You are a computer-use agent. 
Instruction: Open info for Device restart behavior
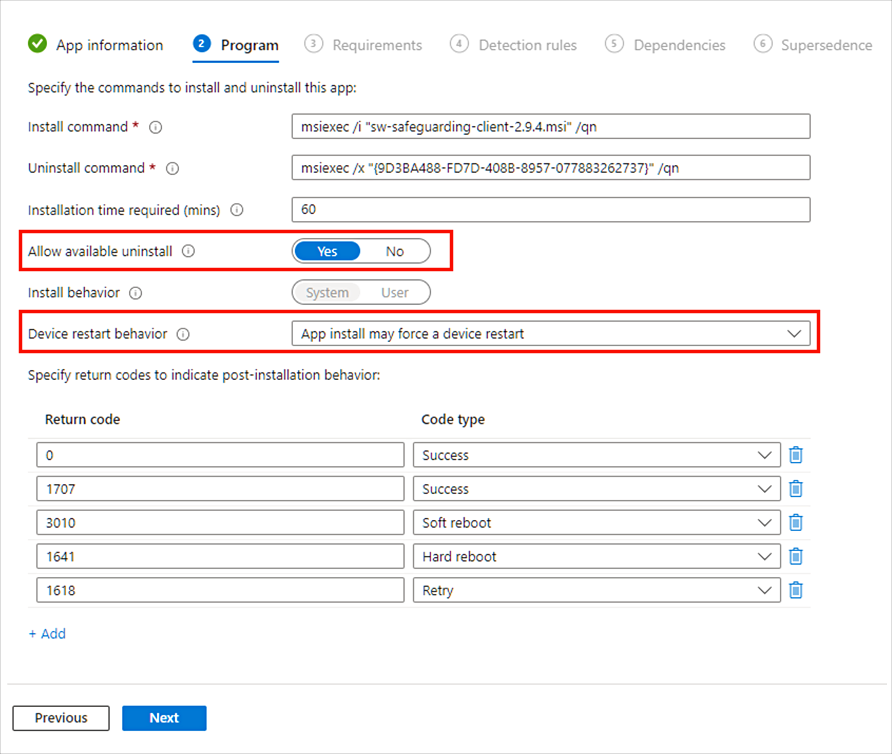pos(183,335)
